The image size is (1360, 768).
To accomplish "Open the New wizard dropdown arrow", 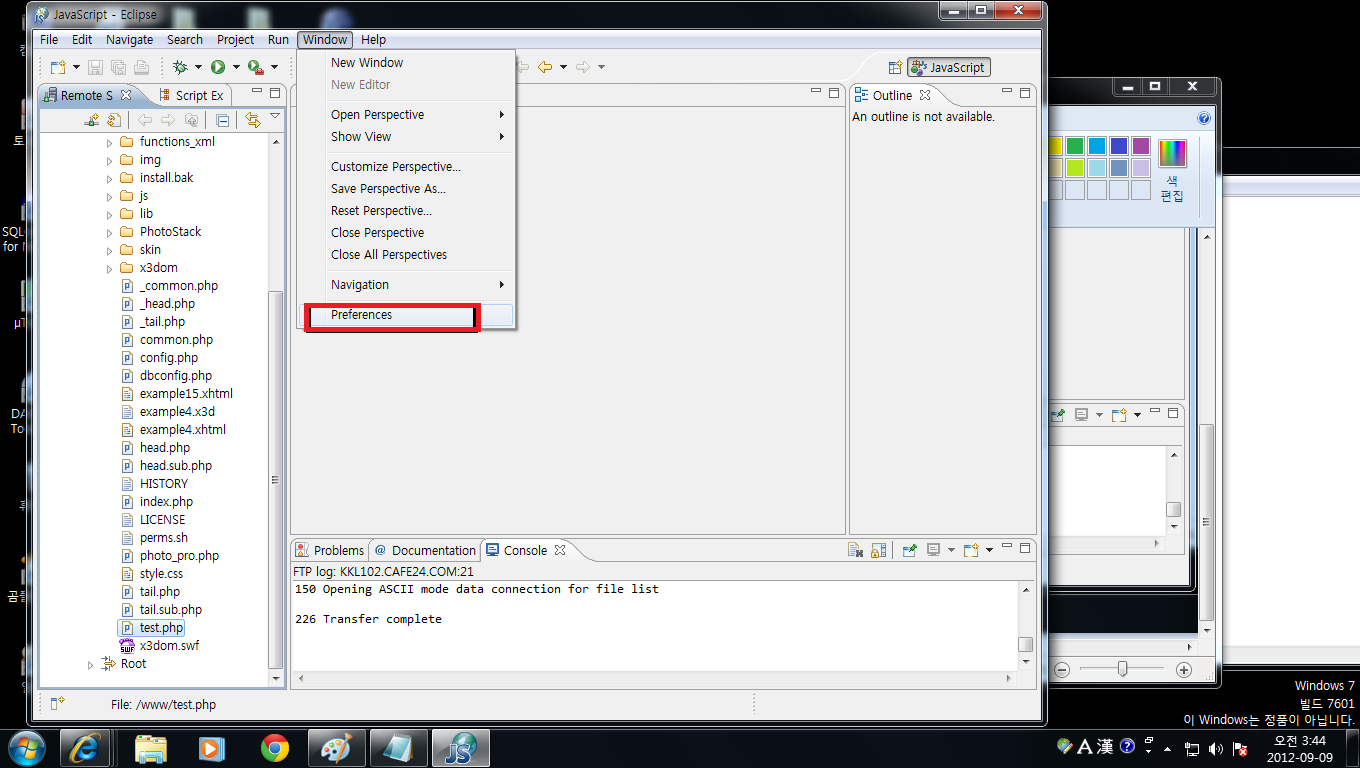I will pyautogui.click(x=75, y=67).
